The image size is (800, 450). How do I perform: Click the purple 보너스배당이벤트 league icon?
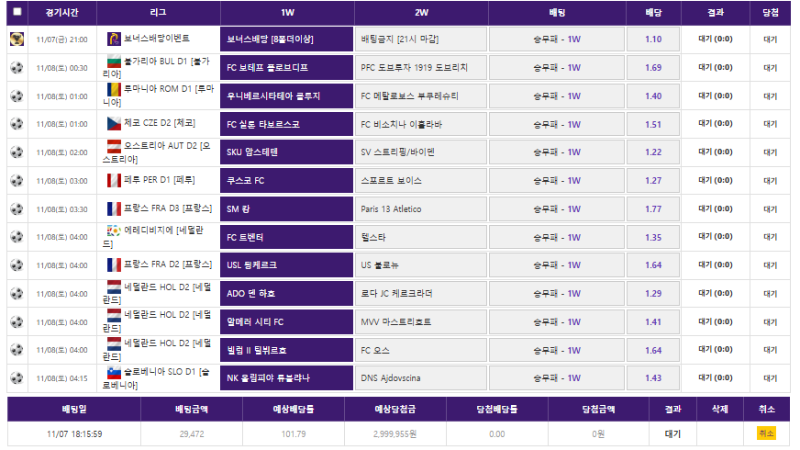click(x=114, y=39)
